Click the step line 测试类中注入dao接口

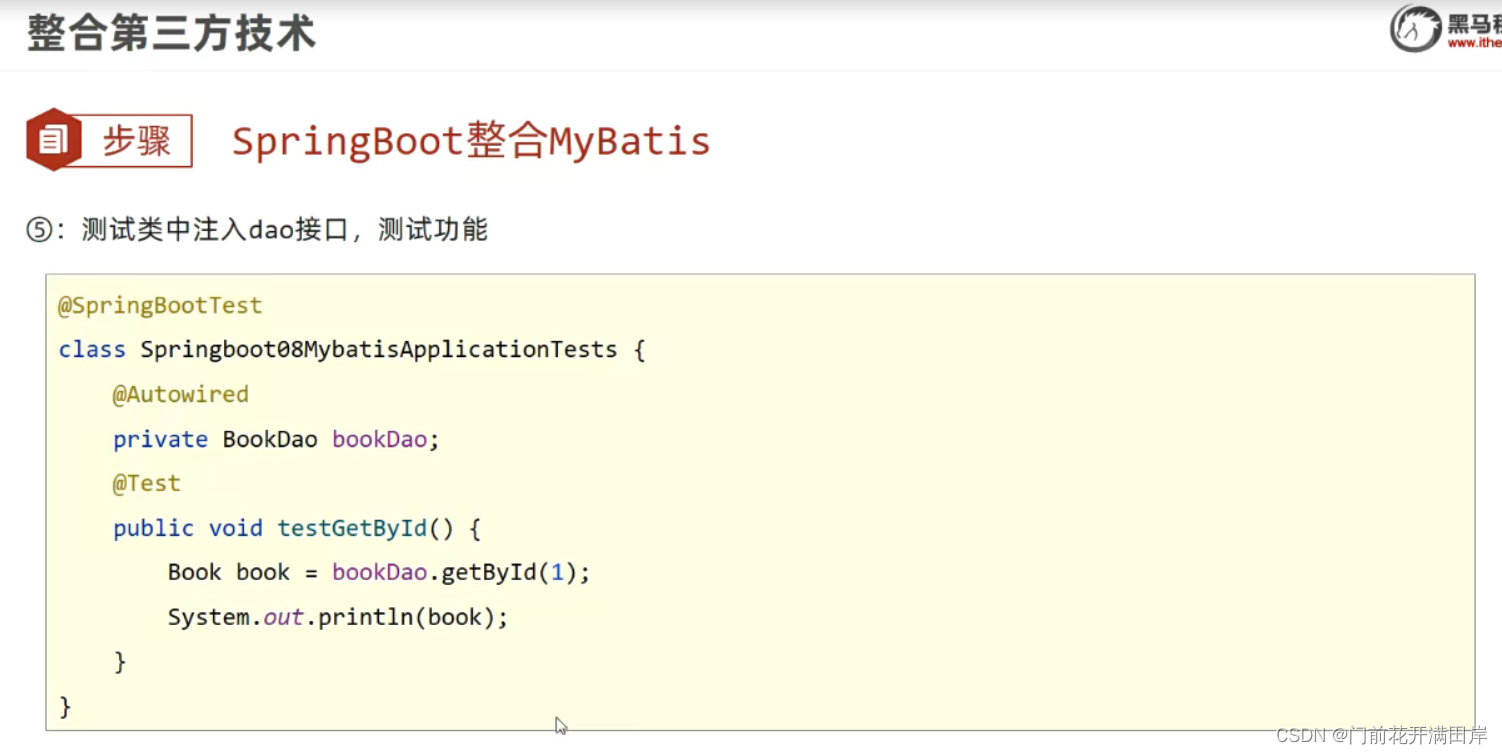257,230
